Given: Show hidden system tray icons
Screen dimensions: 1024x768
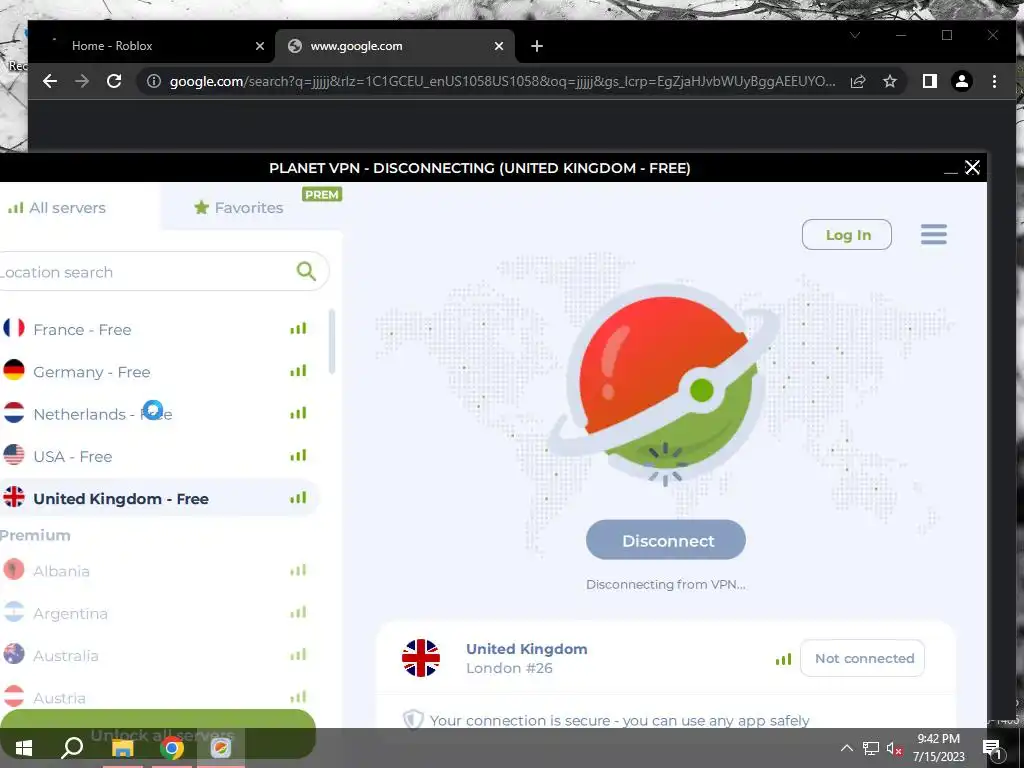Looking at the screenshot, I should [846, 748].
